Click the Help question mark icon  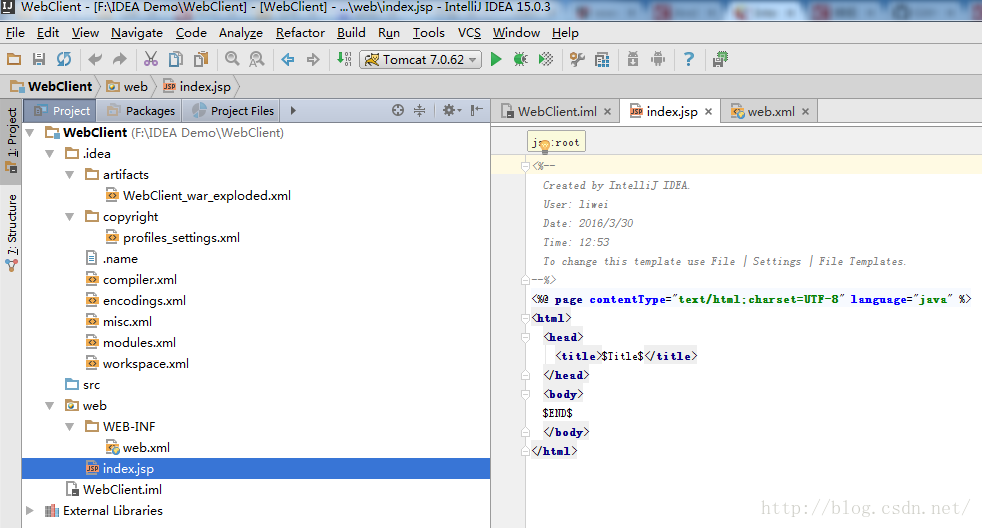(689, 60)
